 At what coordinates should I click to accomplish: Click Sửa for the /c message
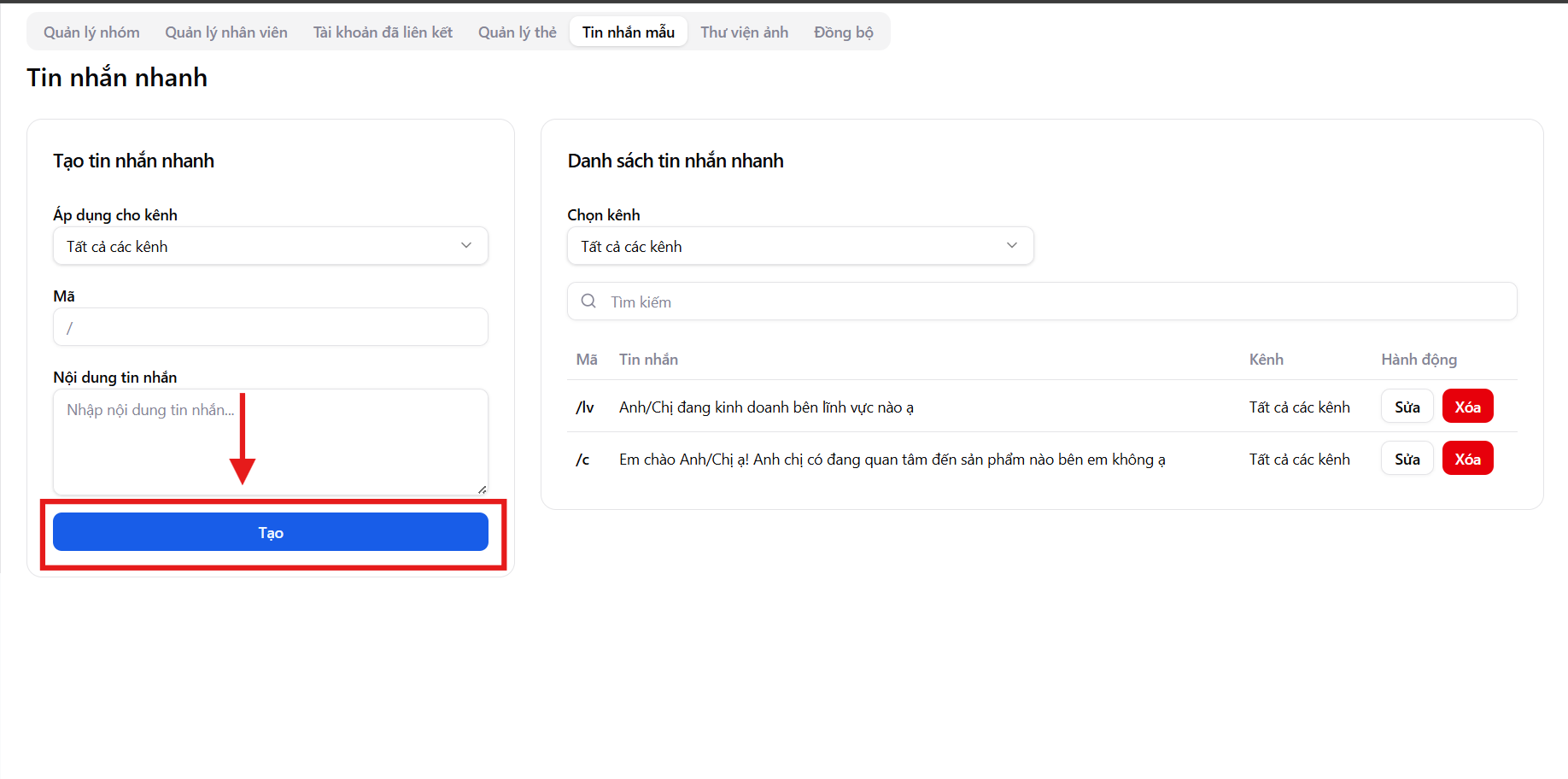point(1407,459)
